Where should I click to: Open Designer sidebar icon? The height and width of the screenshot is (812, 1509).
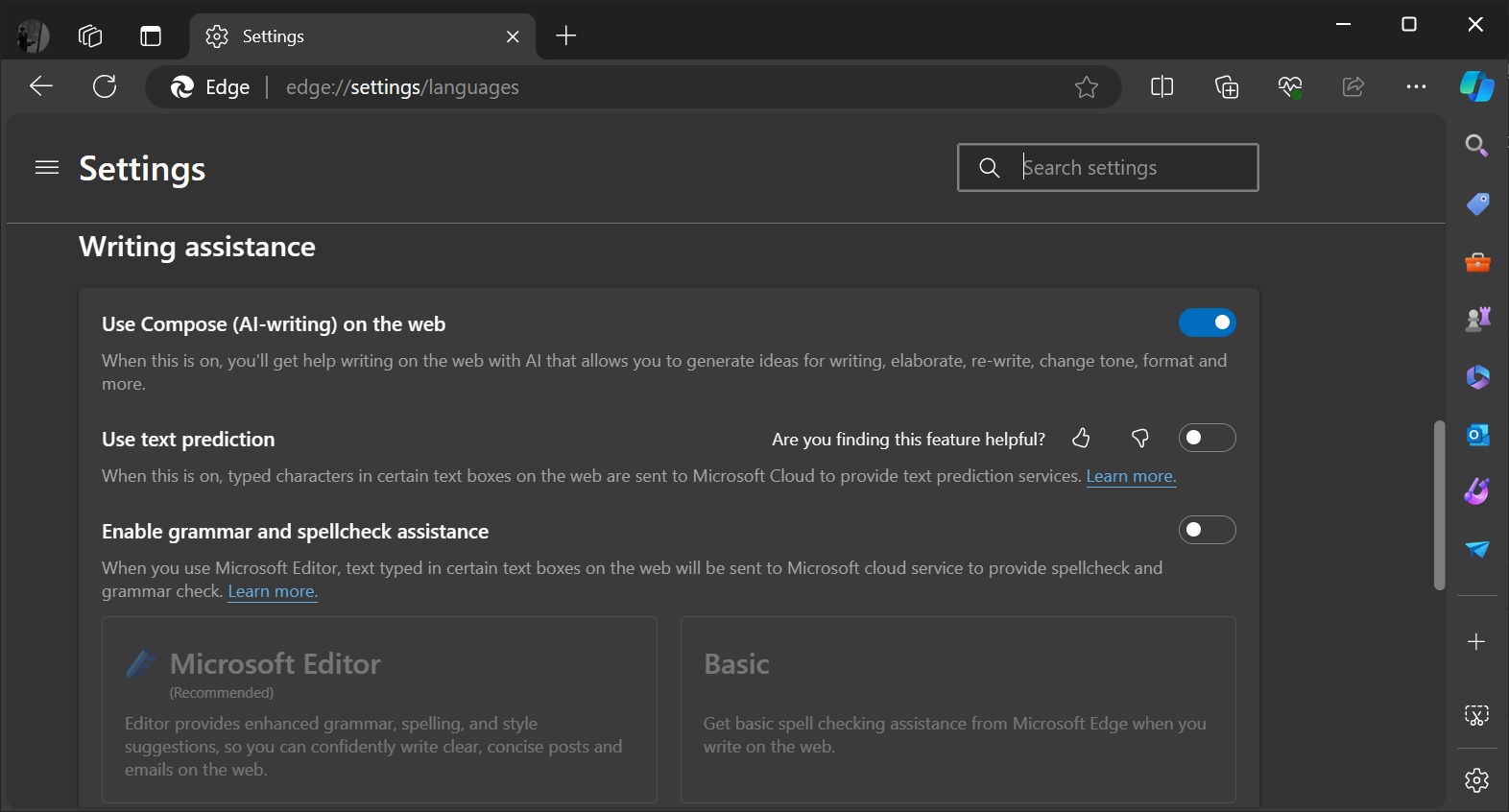(x=1477, y=491)
